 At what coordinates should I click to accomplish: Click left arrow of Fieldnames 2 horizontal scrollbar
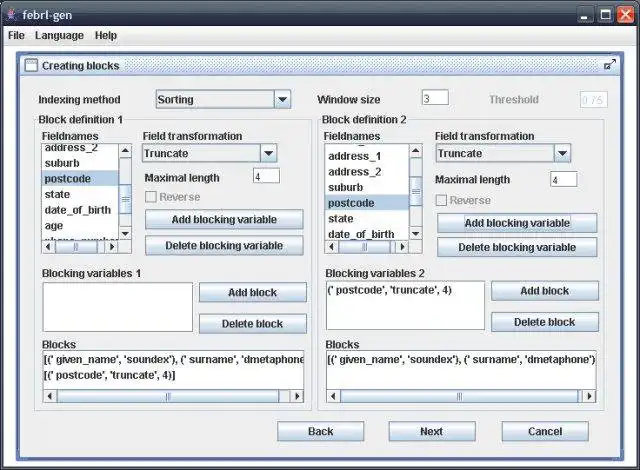point(331,246)
